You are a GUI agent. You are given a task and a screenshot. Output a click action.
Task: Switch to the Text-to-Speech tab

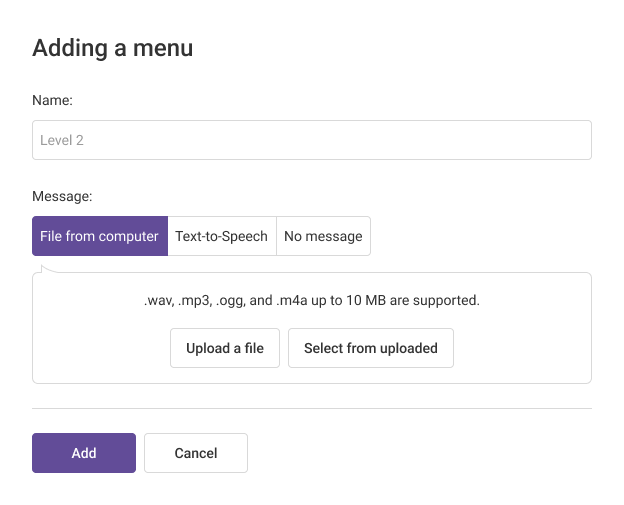point(221,236)
